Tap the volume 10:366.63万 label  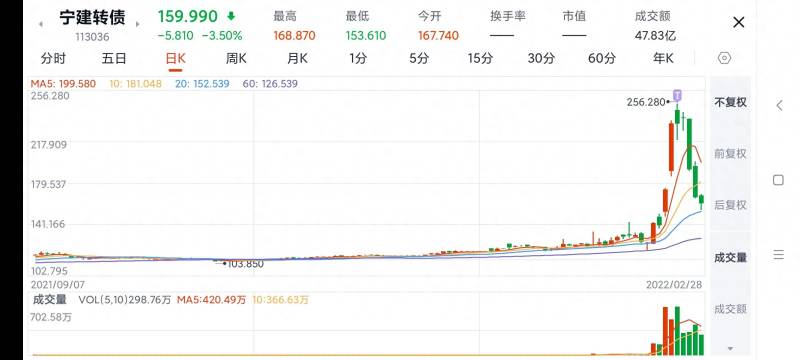[281, 300]
